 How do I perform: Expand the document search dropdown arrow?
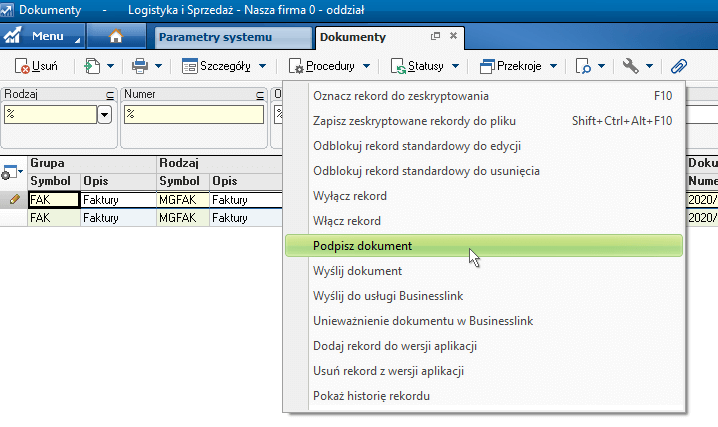click(602, 66)
